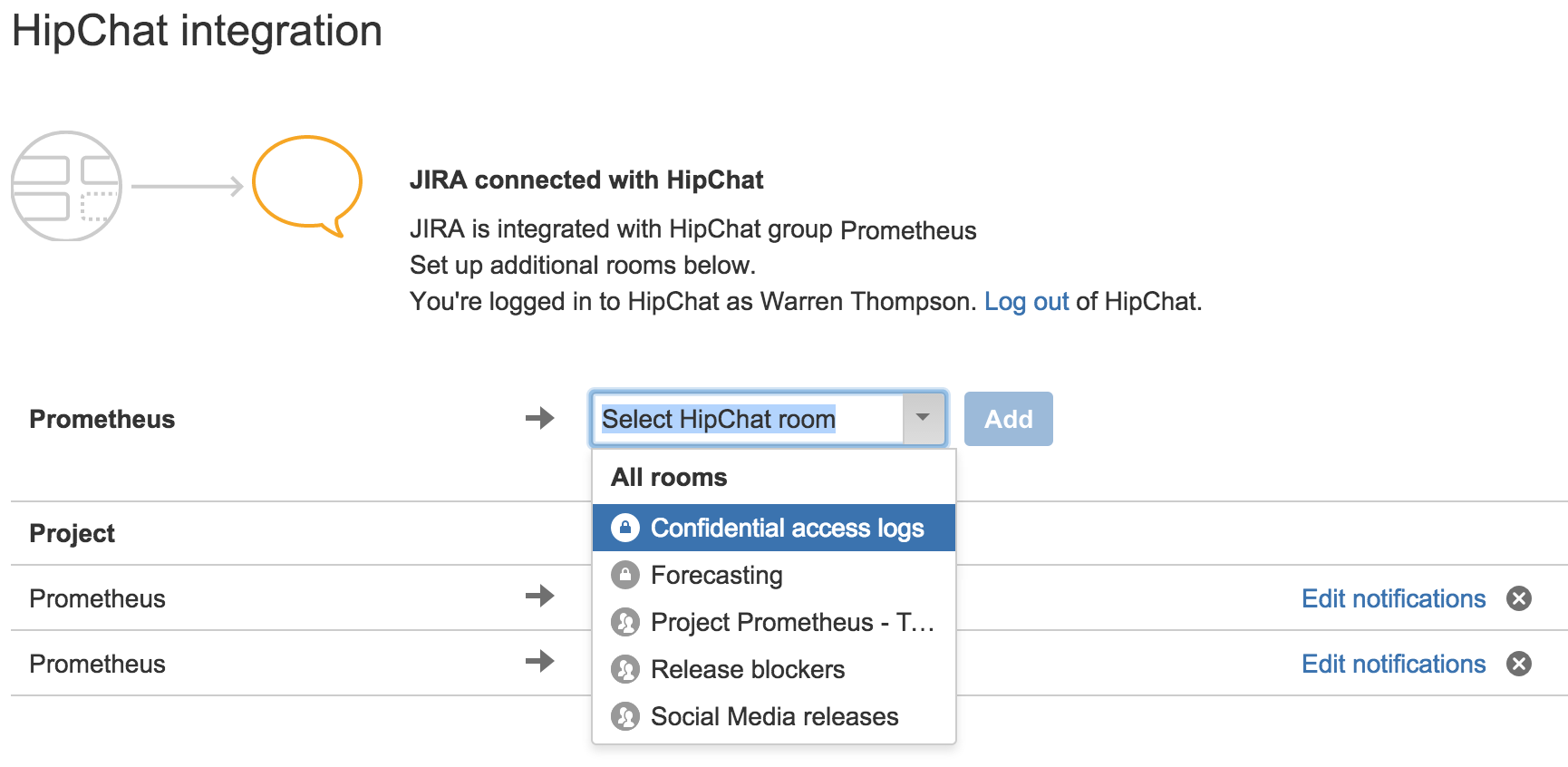Click lock icon beside Forecasting
The height and width of the screenshot is (767, 1568).
[625, 575]
